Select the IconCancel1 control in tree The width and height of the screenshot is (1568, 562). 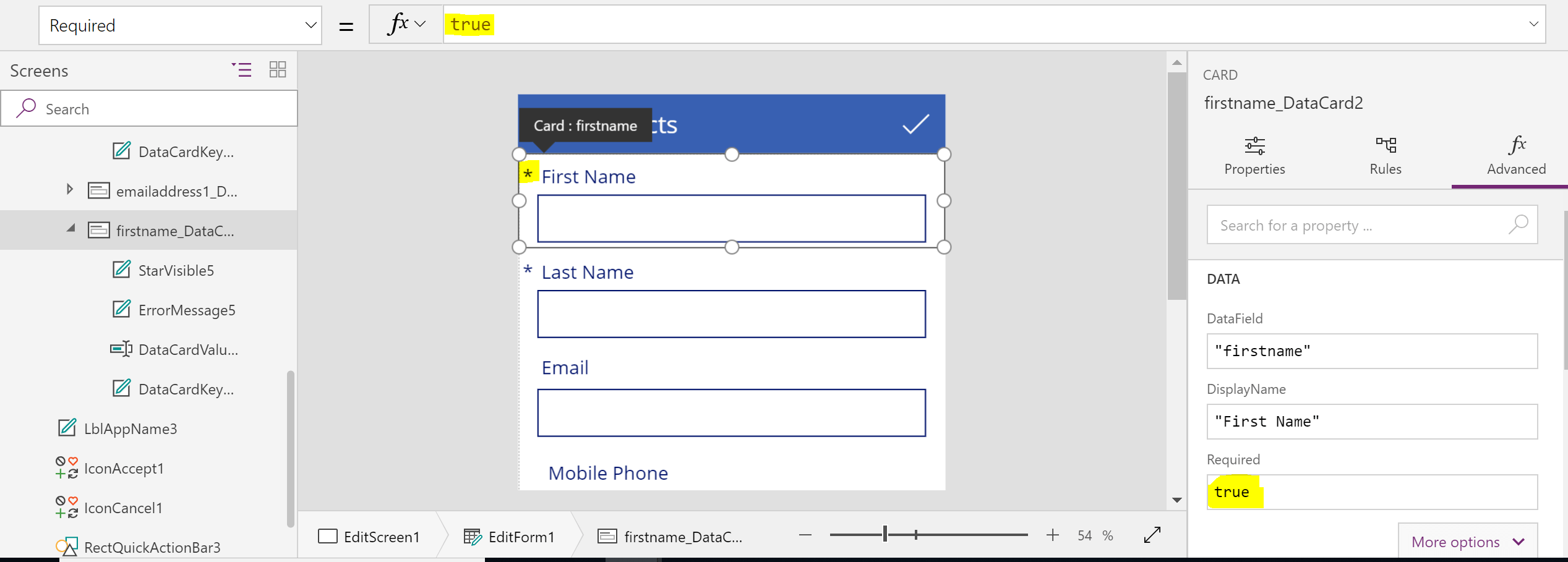pyautogui.click(x=123, y=508)
